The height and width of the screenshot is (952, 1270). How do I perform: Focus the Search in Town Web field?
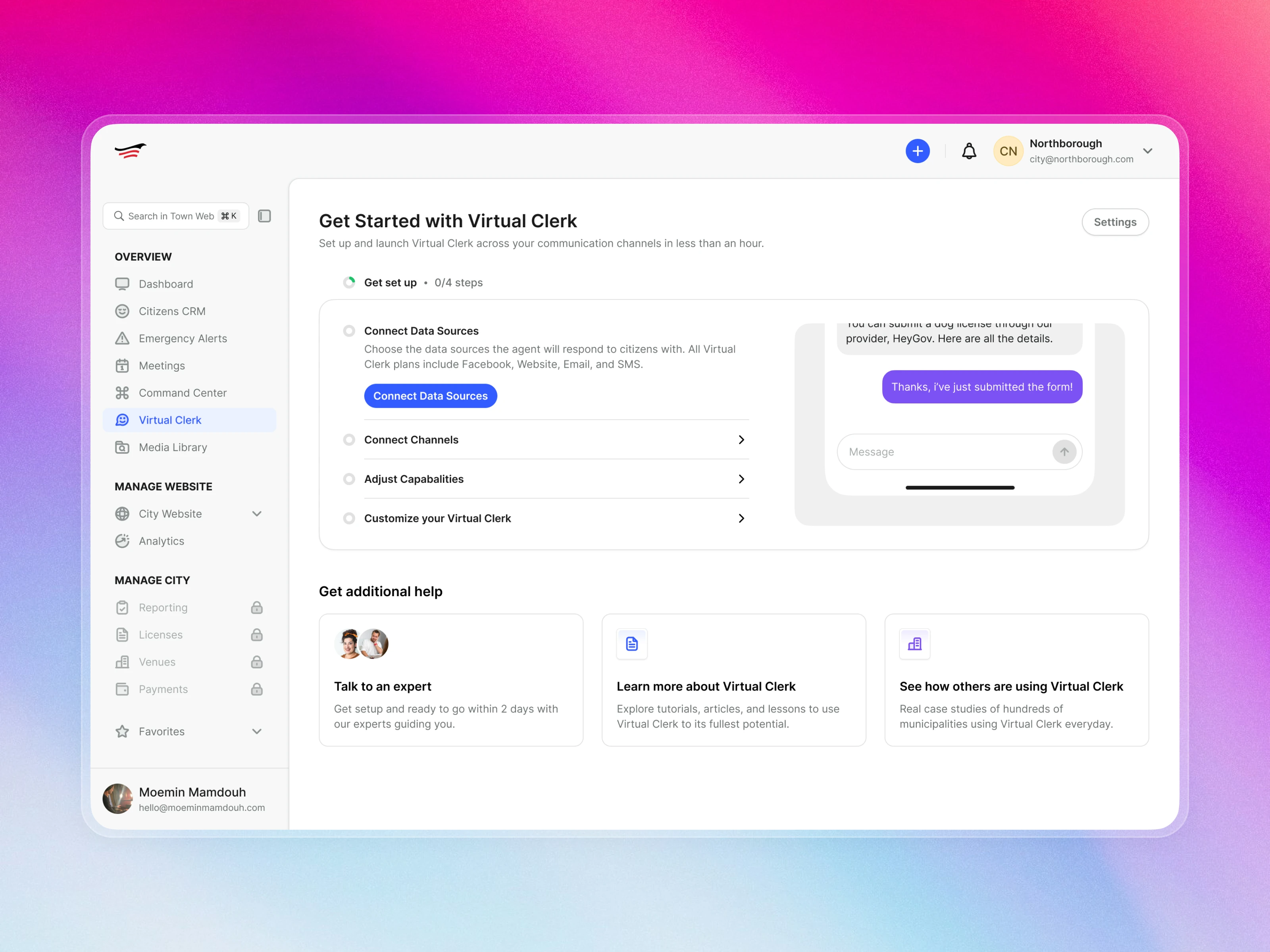[x=171, y=216]
